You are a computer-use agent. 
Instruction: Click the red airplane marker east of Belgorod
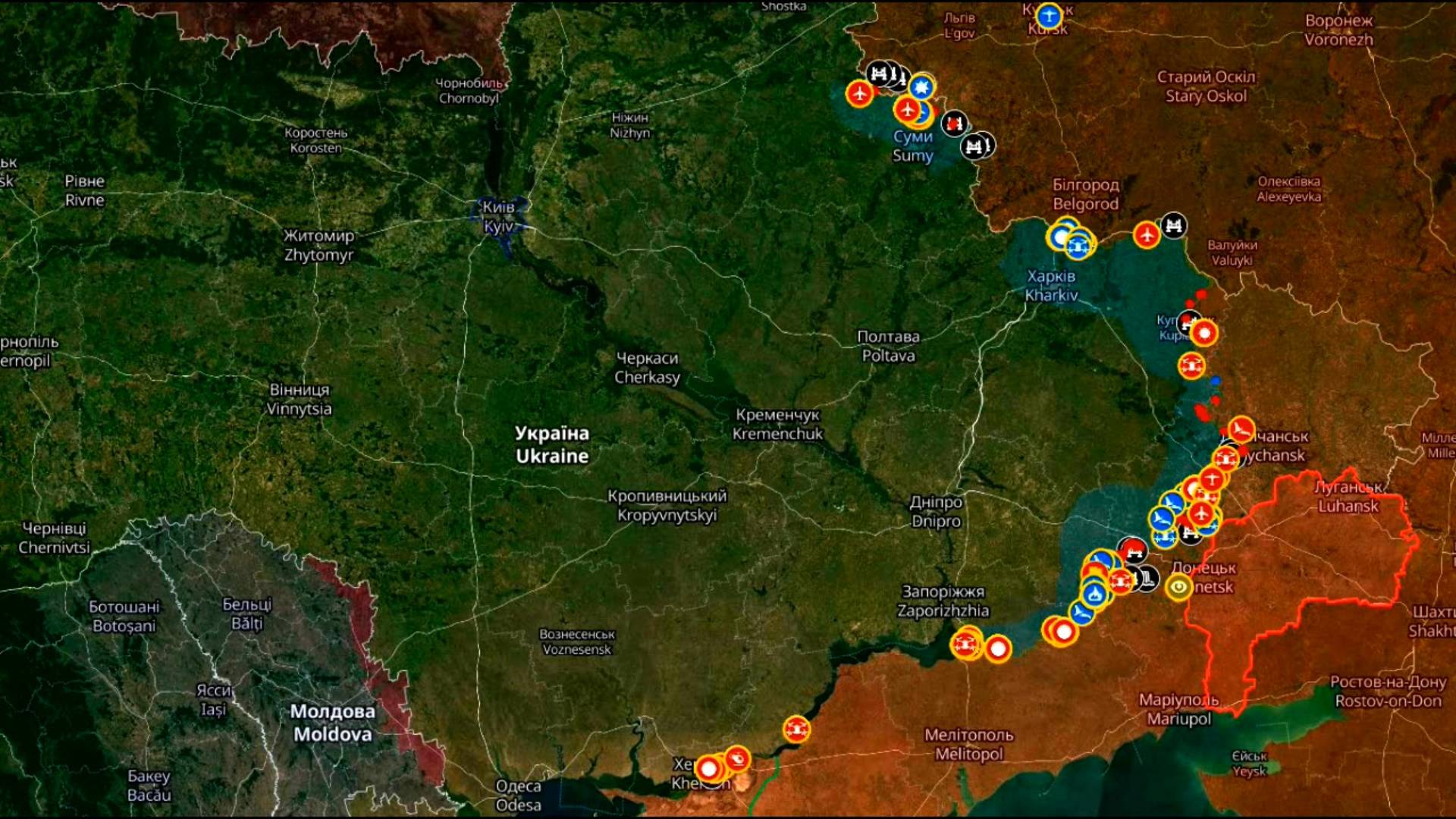[1147, 235]
